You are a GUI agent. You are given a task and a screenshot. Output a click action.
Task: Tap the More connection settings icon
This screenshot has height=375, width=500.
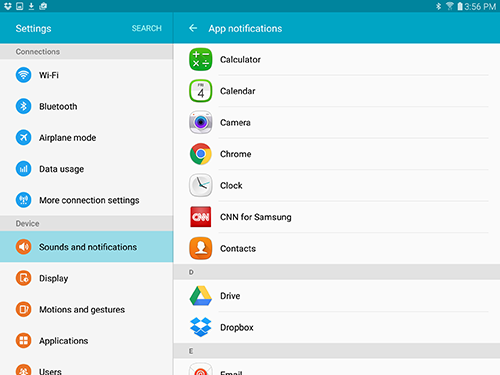coord(23,200)
